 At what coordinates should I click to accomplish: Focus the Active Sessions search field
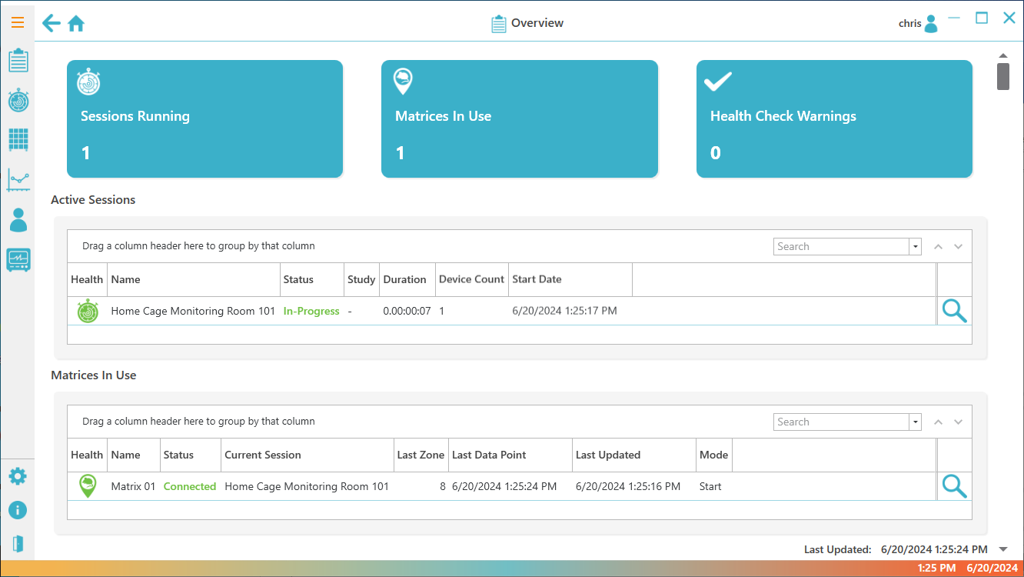click(841, 247)
